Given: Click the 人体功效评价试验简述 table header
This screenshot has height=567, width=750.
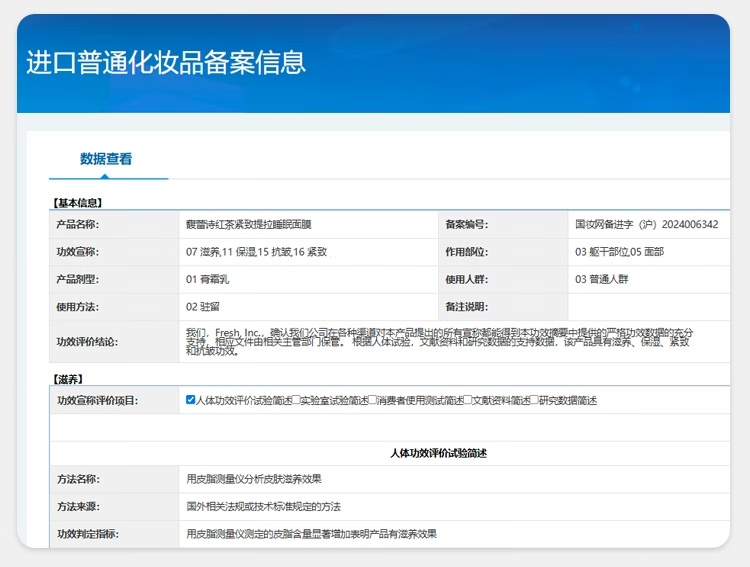Looking at the screenshot, I should click(438, 454).
